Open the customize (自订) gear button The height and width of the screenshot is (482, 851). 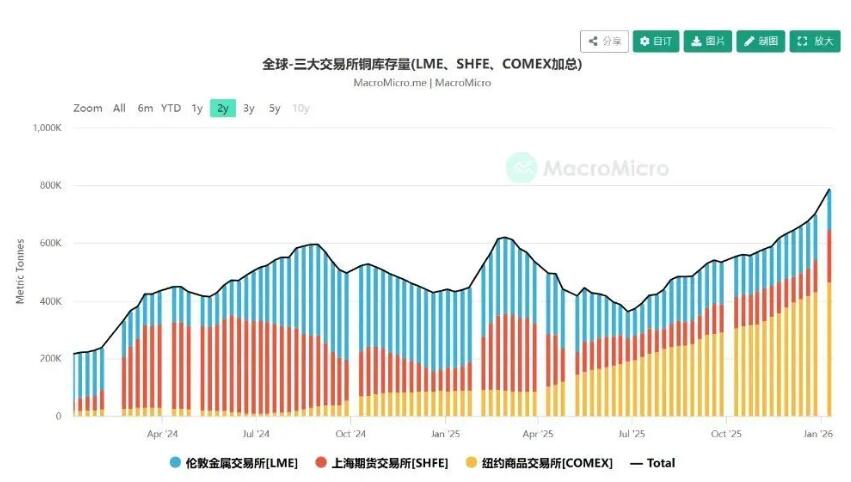pyautogui.click(x=656, y=41)
